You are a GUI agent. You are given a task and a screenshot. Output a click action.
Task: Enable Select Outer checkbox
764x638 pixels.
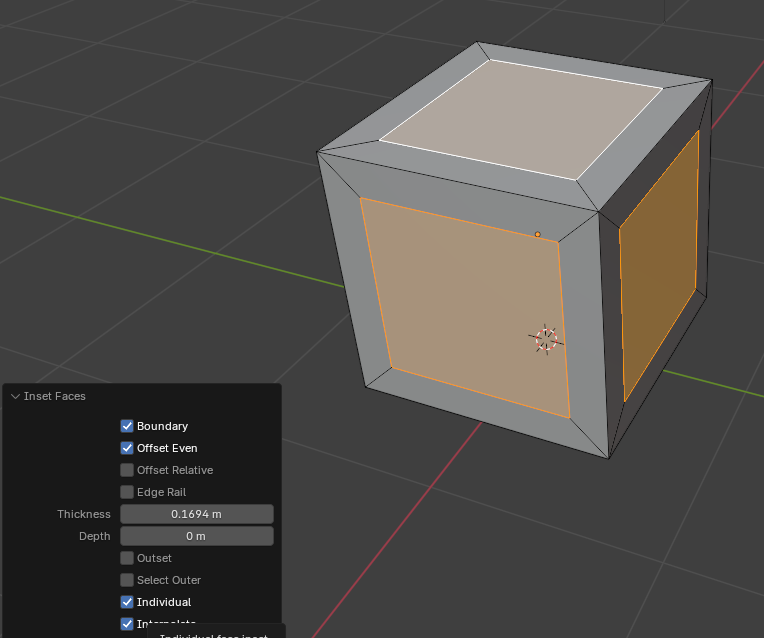(127, 580)
